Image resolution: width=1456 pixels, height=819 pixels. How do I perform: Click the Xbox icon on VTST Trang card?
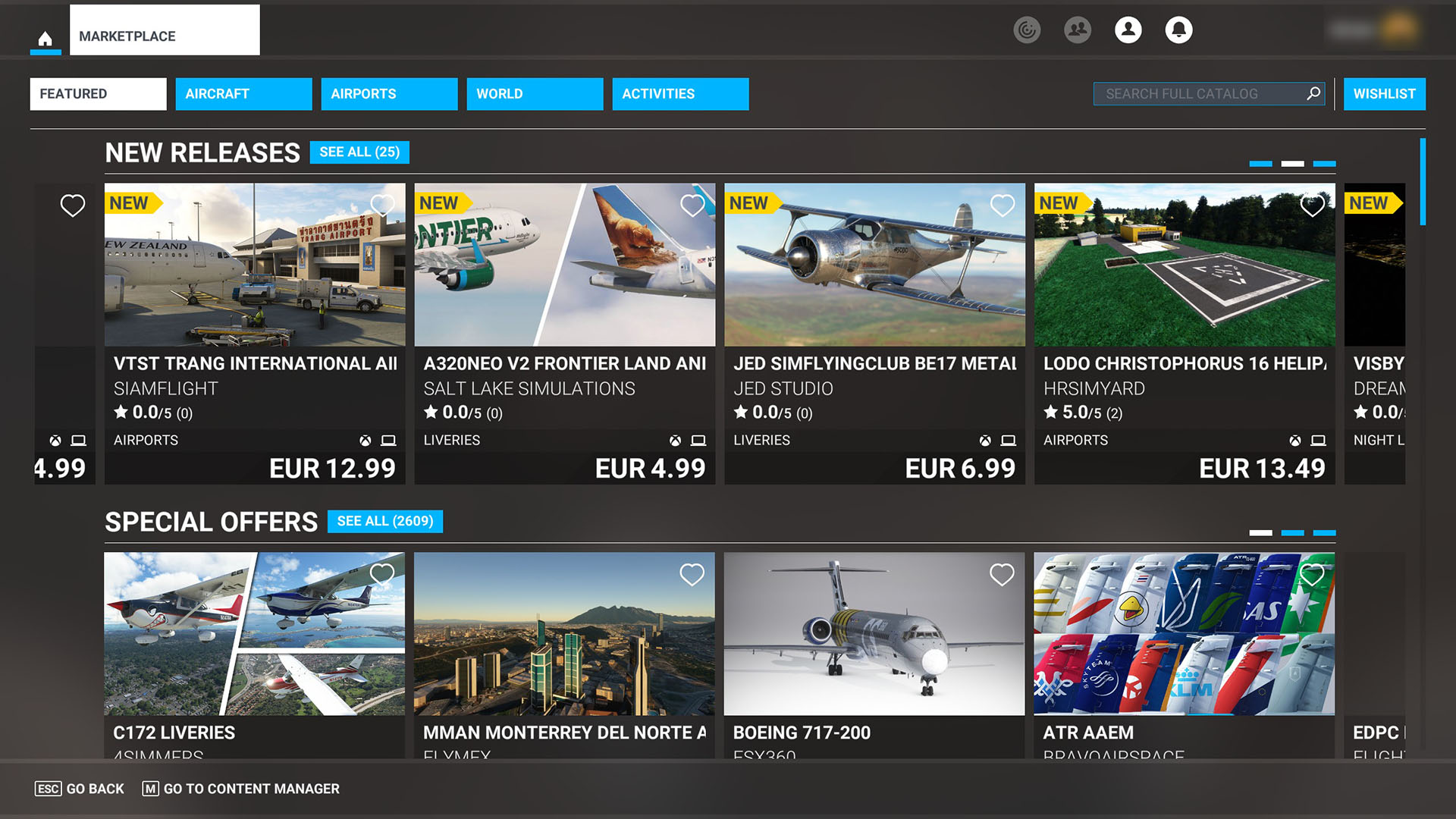(366, 440)
